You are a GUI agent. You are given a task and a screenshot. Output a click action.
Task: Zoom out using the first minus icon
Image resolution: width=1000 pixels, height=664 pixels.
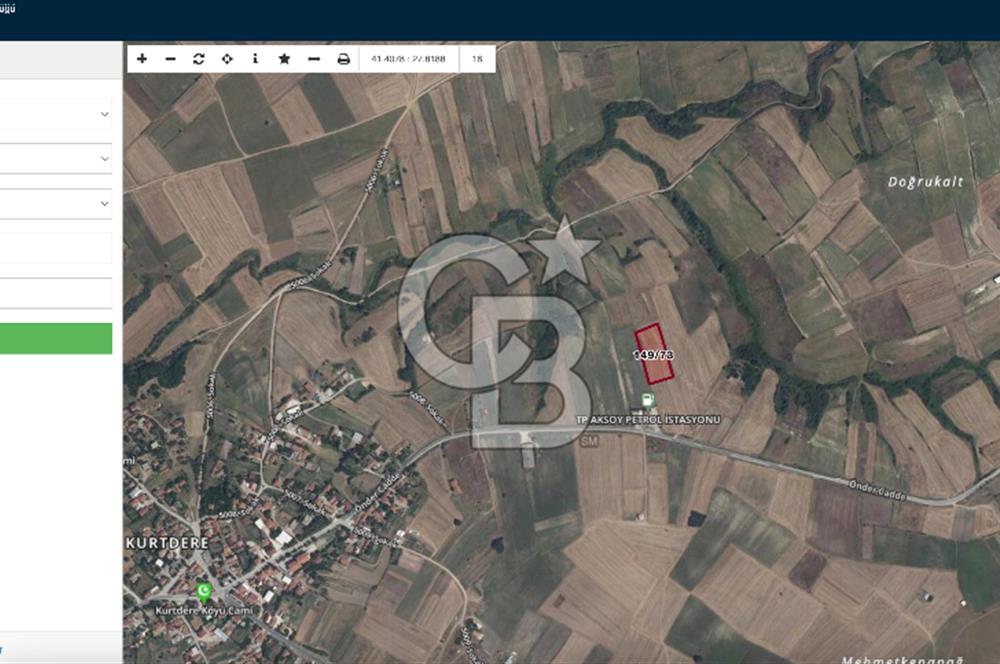coord(170,59)
